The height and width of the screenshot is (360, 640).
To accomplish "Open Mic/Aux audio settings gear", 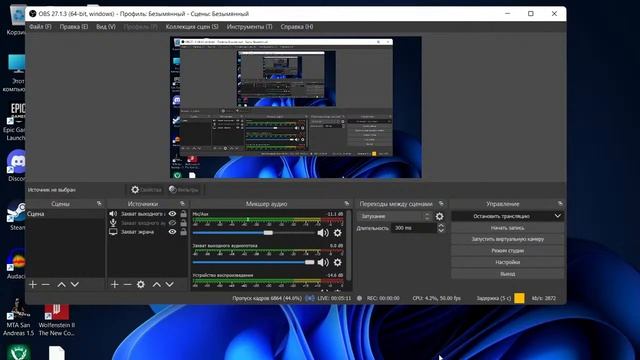I will point(338,233).
